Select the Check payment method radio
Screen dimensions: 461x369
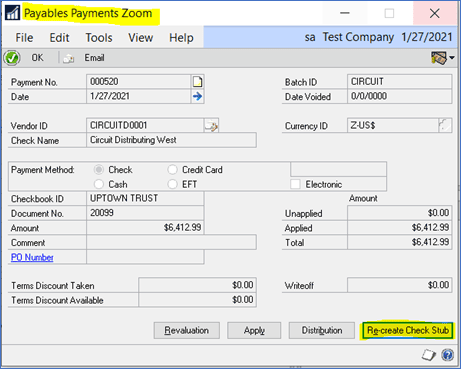click(x=99, y=170)
